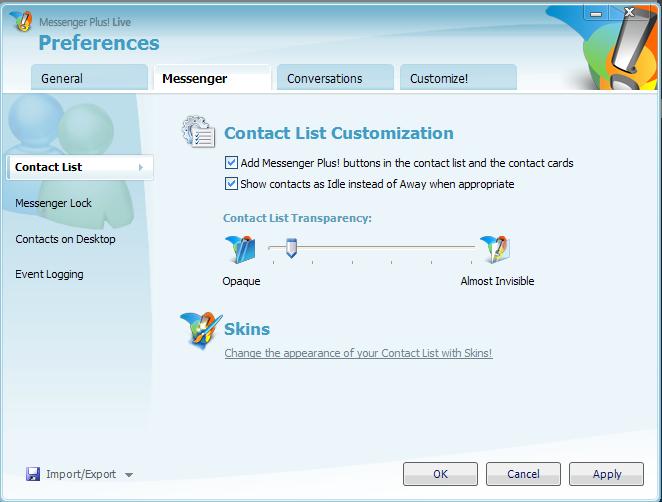Click the Opaque transparency icon
662x502 pixels.
[x=240, y=248]
